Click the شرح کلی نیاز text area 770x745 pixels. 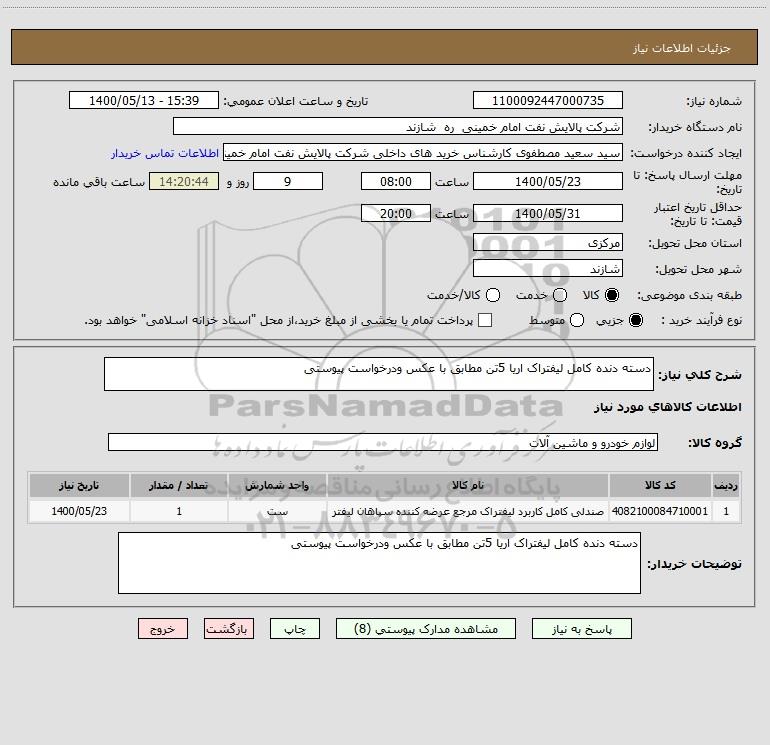(379, 374)
